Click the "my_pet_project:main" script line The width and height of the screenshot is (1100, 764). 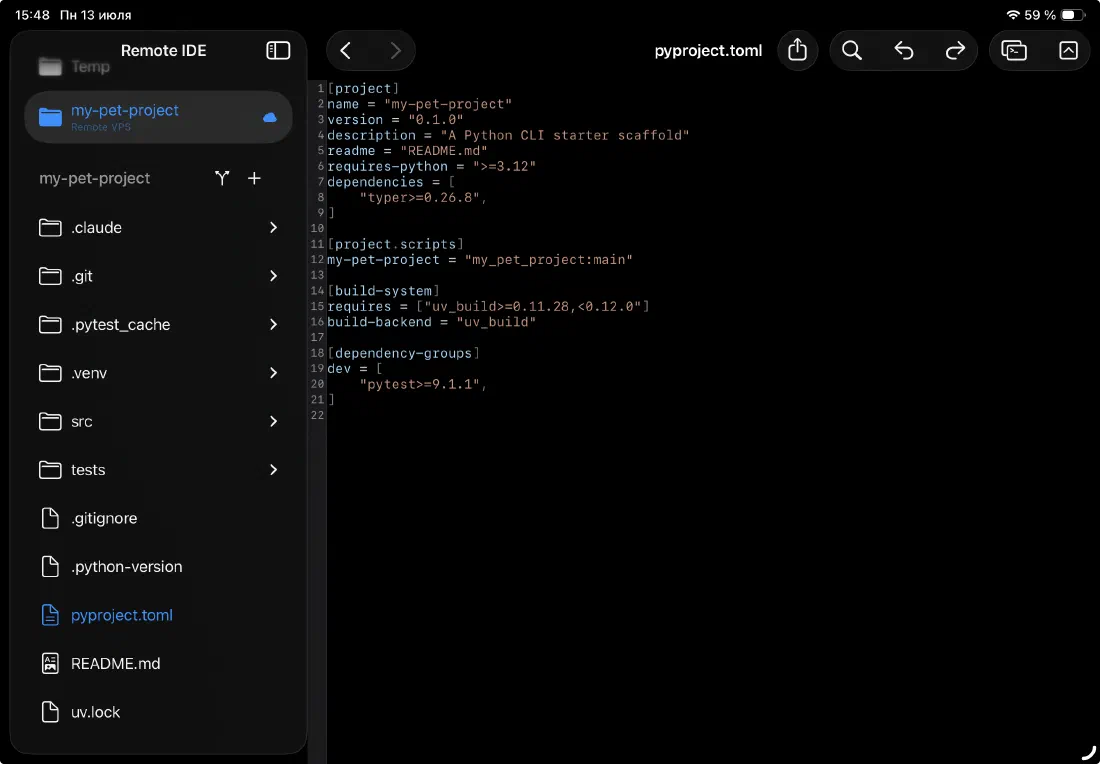click(480, 260)
